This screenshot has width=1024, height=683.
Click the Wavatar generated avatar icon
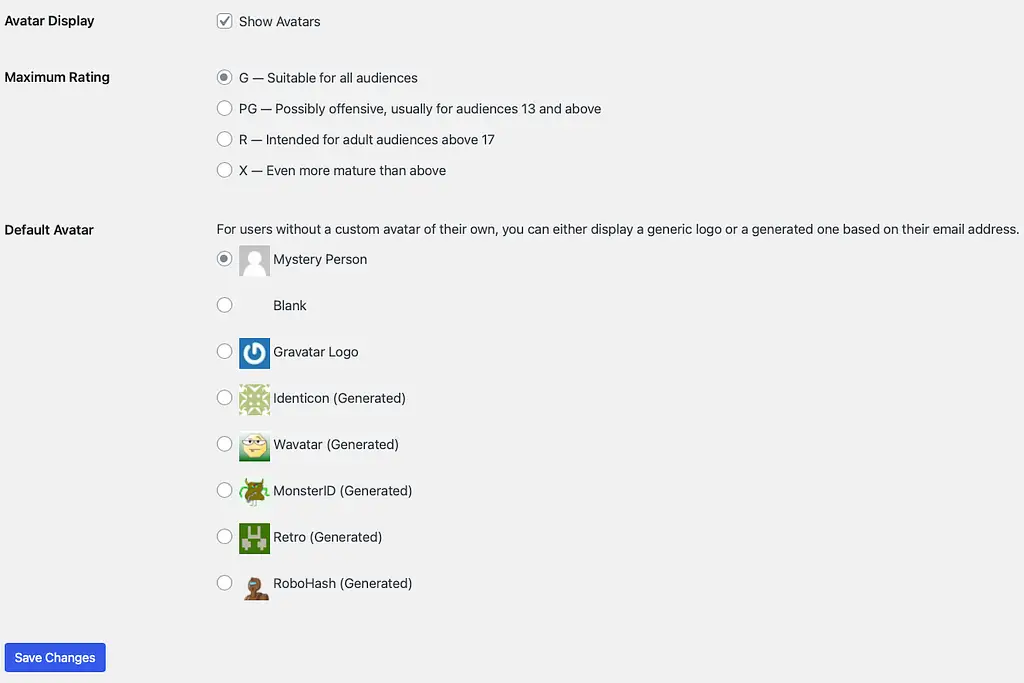(254, 444)
